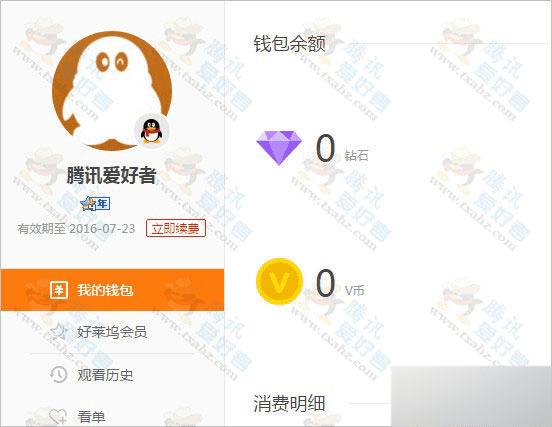Click the diamond balance number 0

pyautogui.click(x=325, y=148)
